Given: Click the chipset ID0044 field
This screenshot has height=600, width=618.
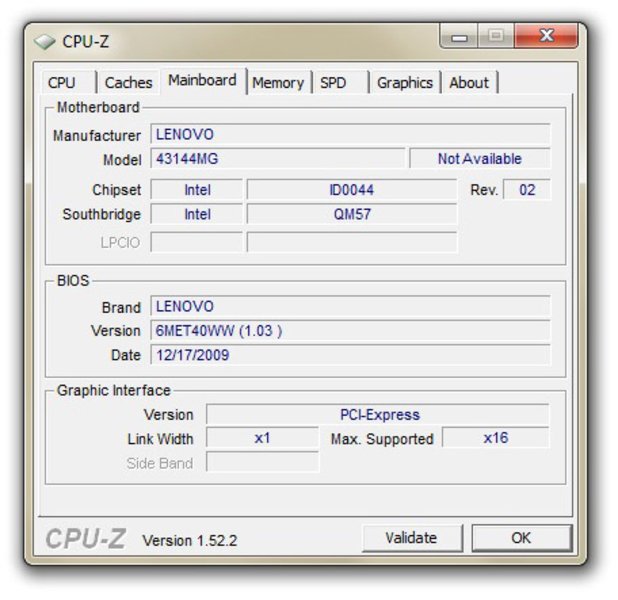Looking at the screenshot, I should pos(352,190).
